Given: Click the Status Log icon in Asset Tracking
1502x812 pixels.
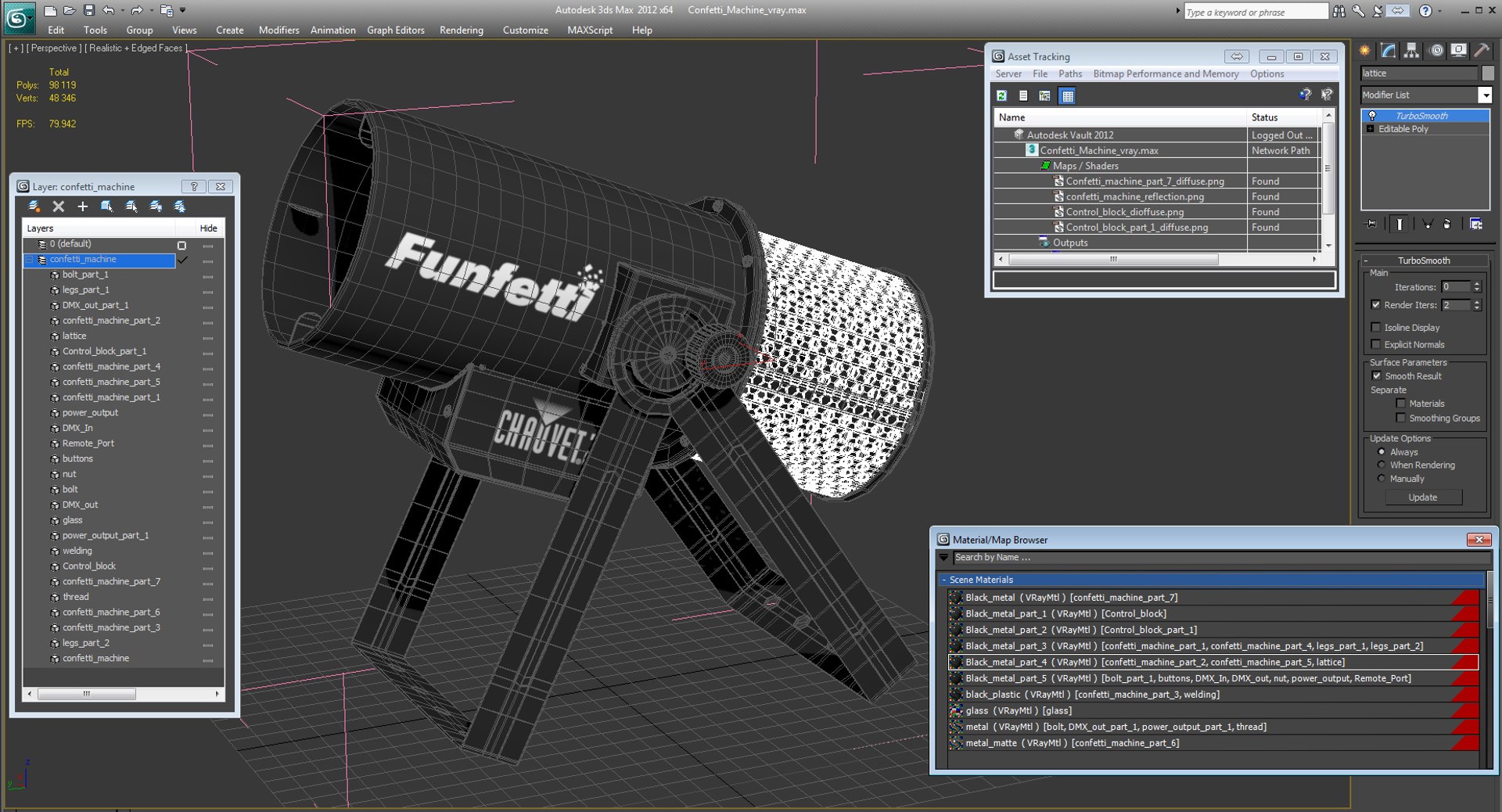Looking at the screenshot, I should [1023, 95].
